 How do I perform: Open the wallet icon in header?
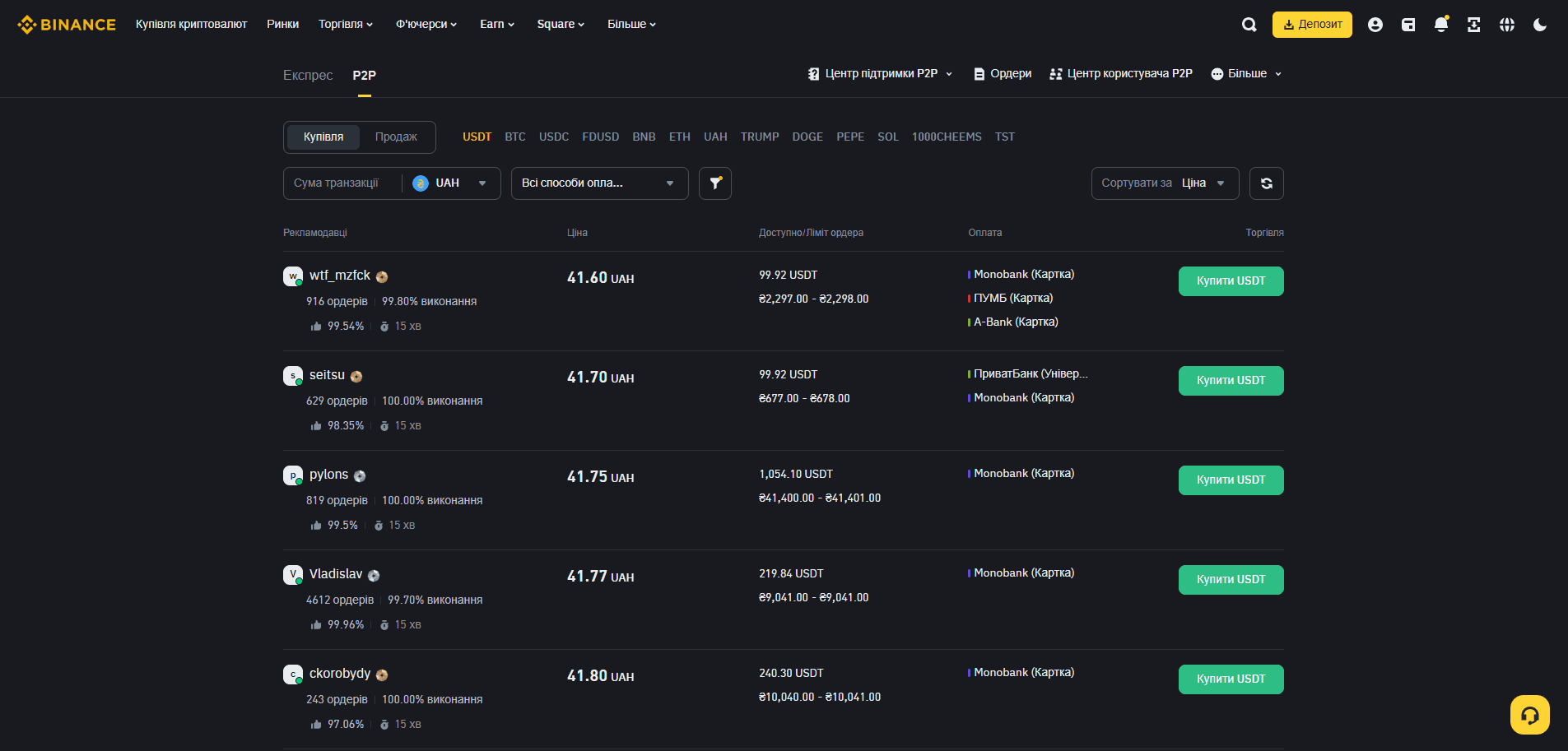click(x=1408, y=25)
